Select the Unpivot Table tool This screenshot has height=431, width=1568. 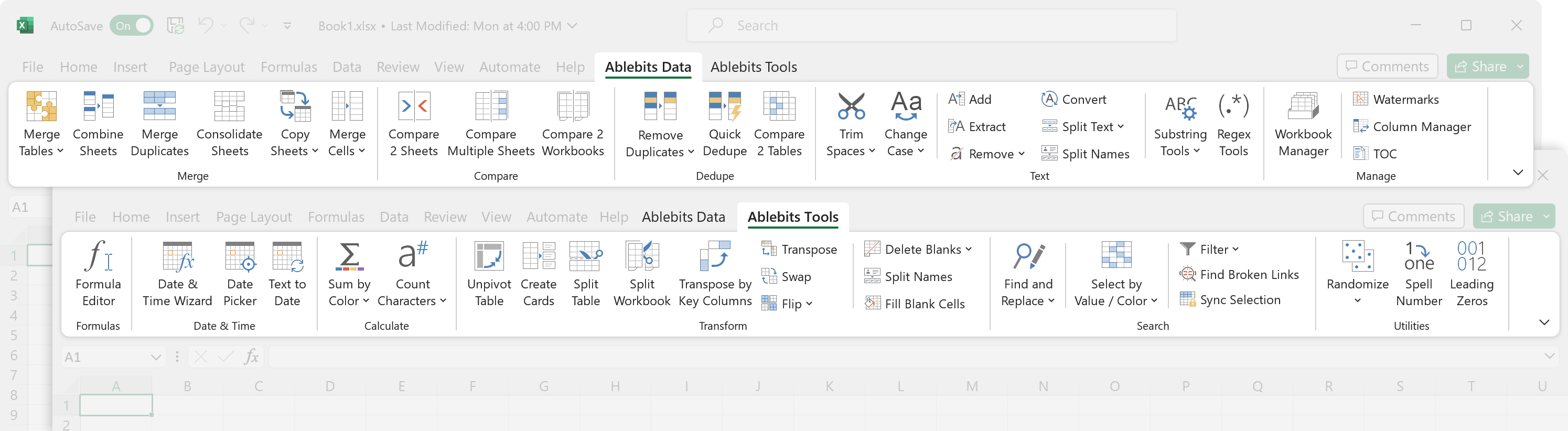(489, 273)
